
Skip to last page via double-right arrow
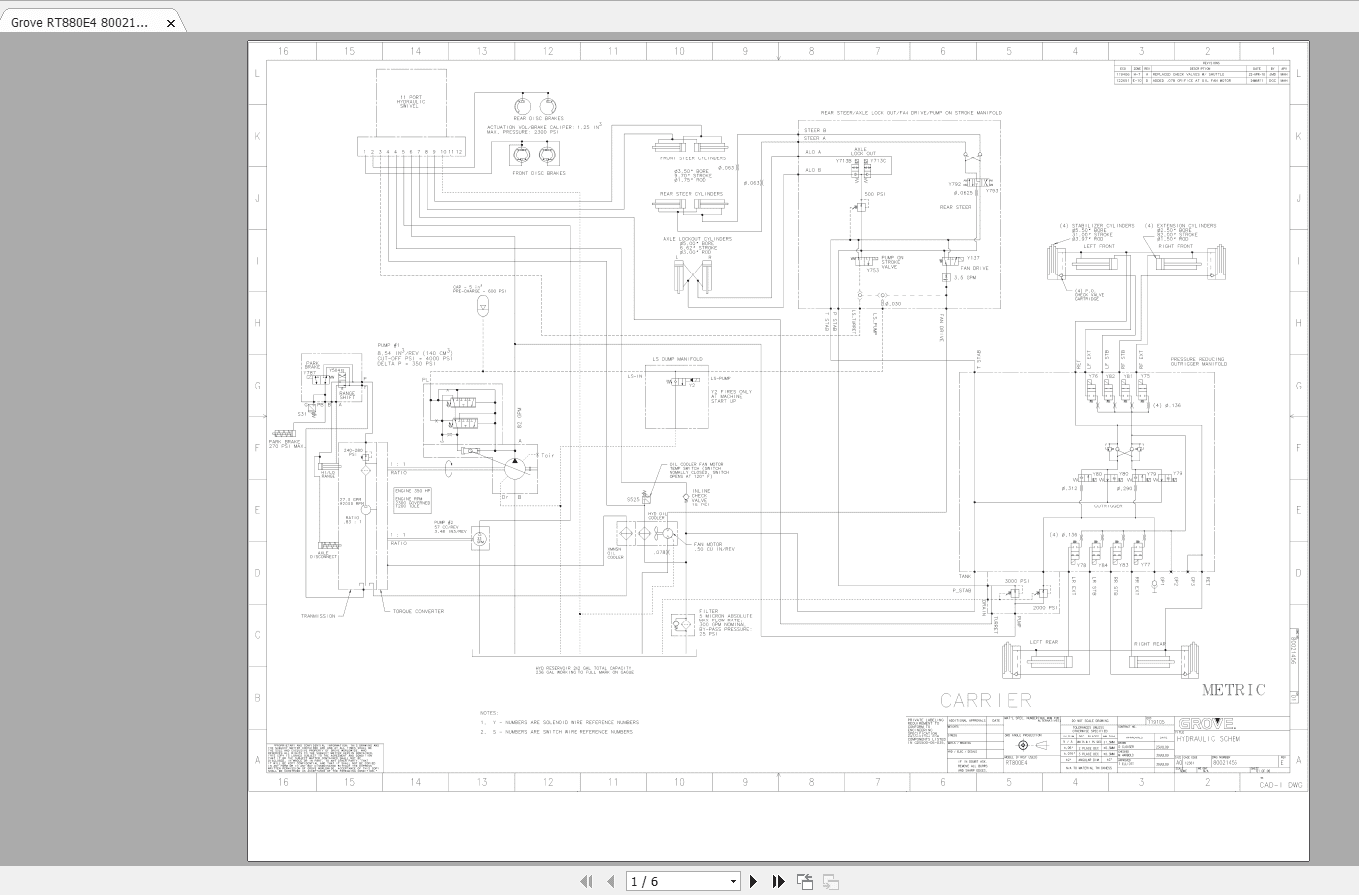click(x=778, y=881)
